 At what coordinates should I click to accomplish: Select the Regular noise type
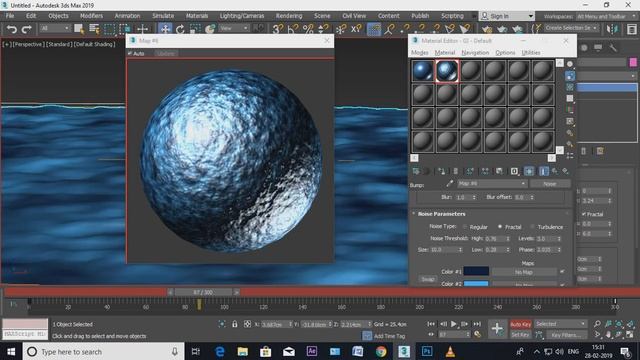[465, 227]
